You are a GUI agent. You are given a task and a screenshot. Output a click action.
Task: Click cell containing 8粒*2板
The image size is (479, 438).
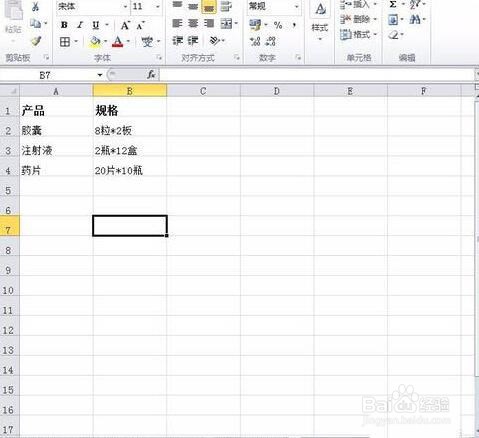[x=130, y=126]
